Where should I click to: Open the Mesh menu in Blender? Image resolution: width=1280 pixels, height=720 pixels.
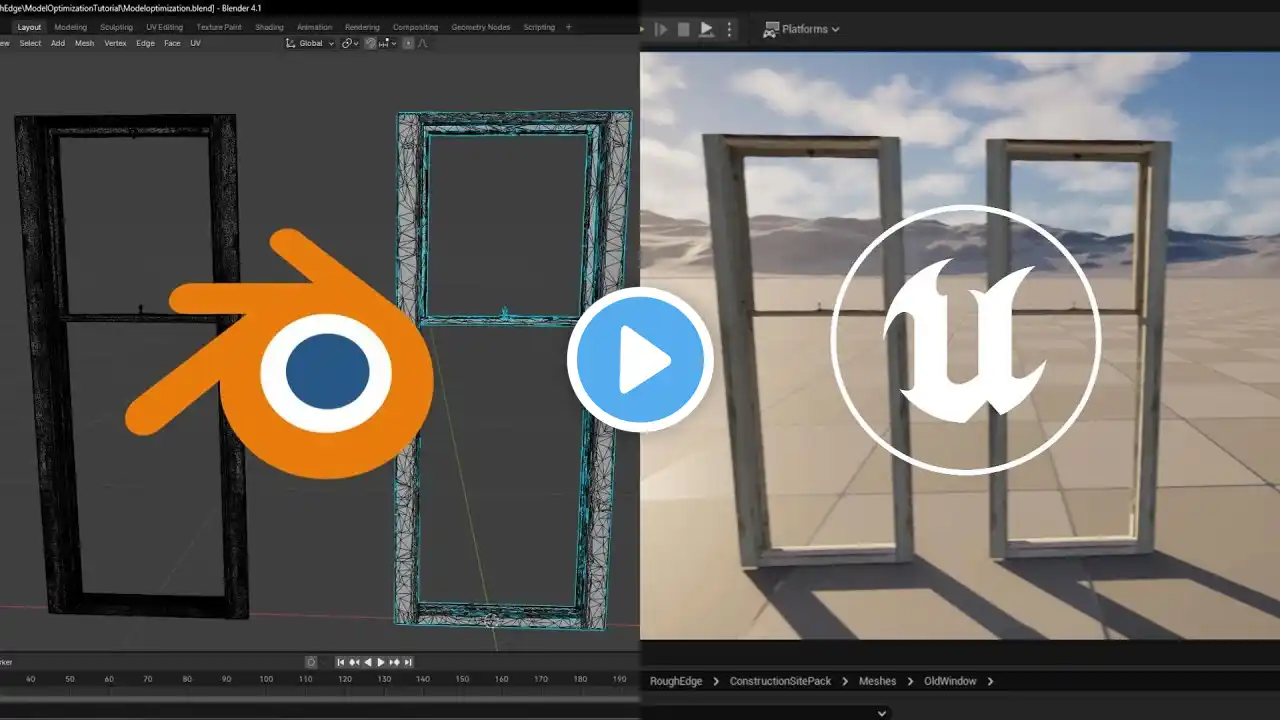(x=85, y=43)
